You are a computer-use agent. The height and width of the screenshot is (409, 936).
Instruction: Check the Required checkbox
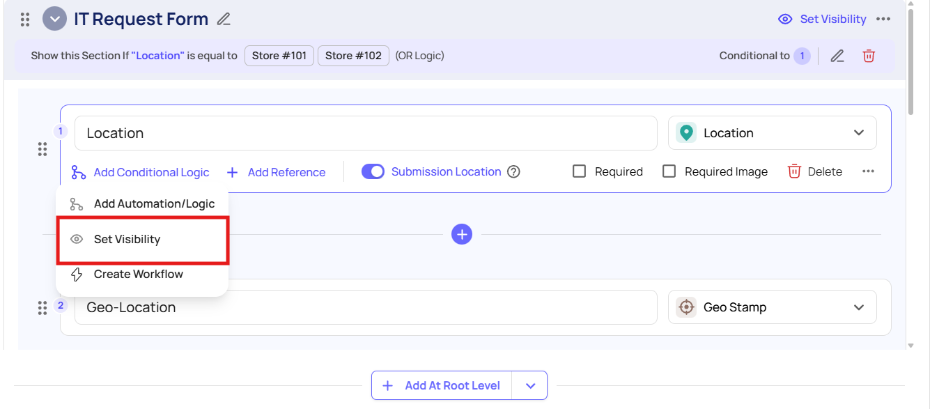pyautogui.click(x=579, y=172)
